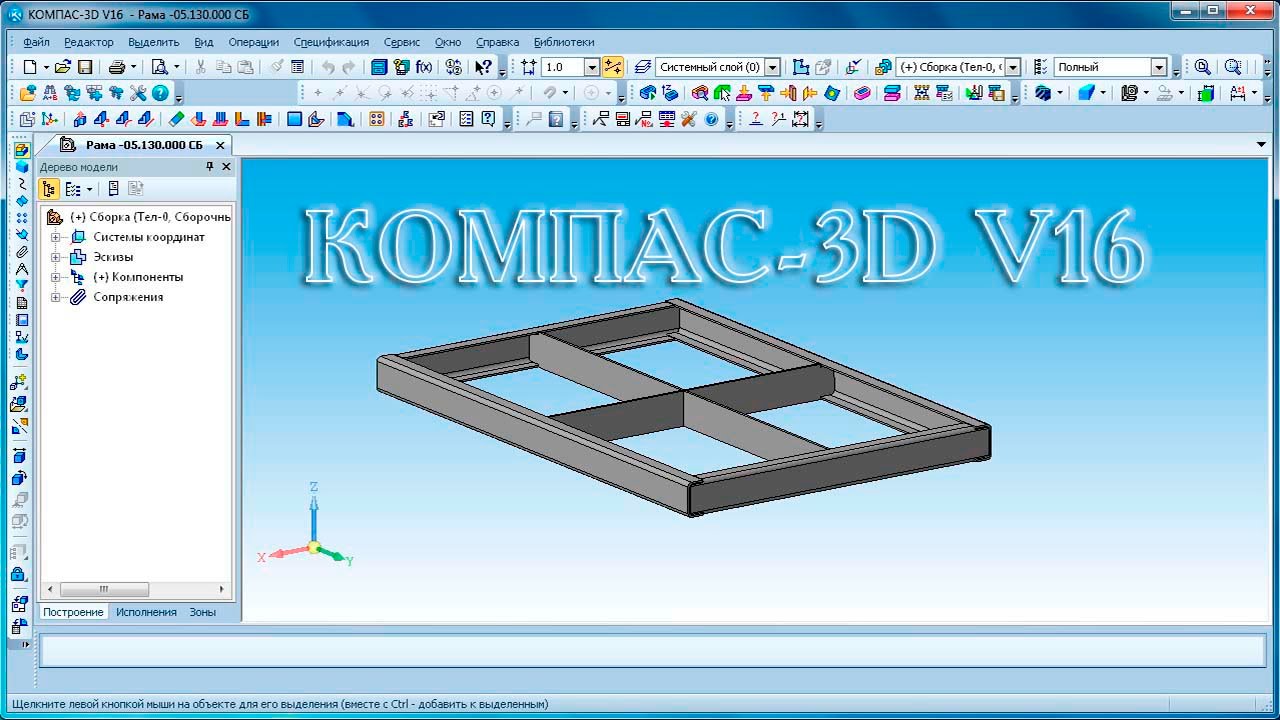Click the XYZ coordinate axes origin in the viewport

(x=313, y=547)
